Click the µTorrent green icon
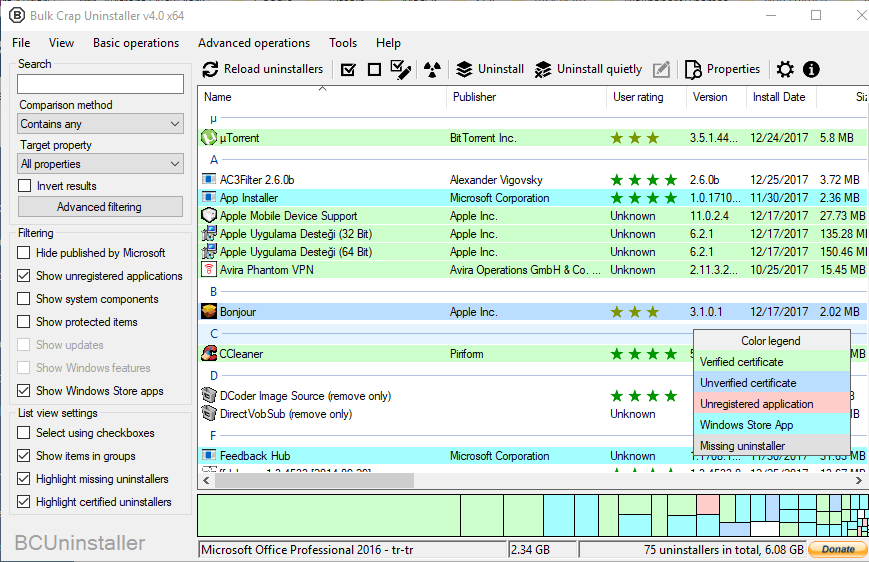 click(x=209, y=137)
